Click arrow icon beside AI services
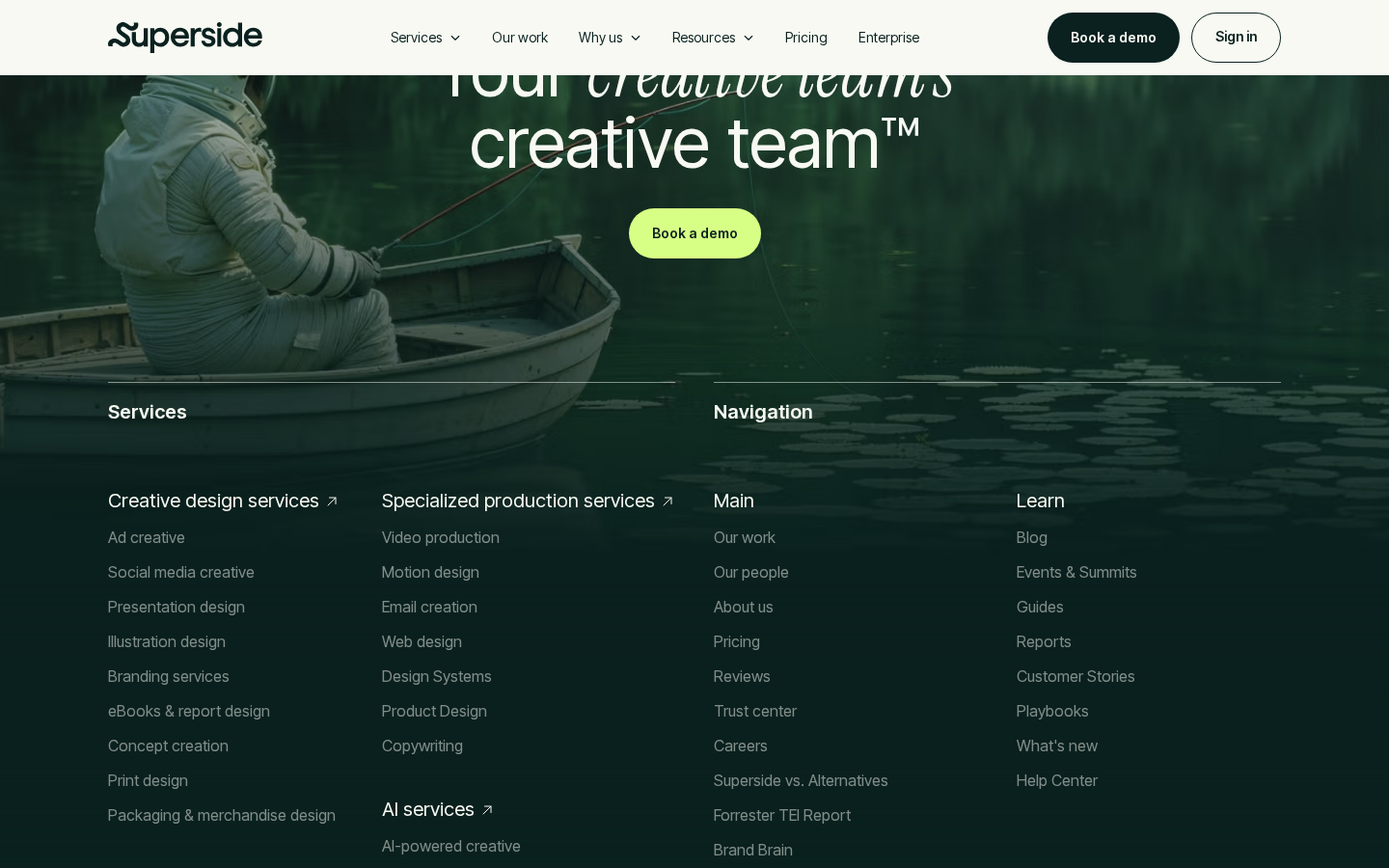1389x868 pixels. (x=487, y=810)
